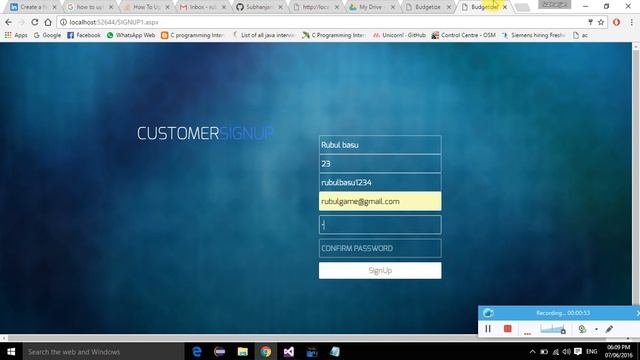Open the Action Center notifications icon

point(578,351)
